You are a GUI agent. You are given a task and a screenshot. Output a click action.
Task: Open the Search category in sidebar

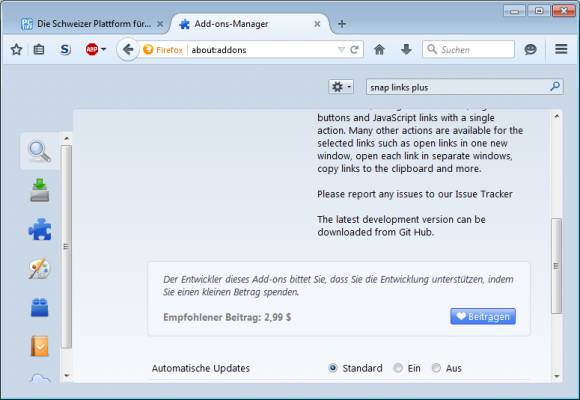tap(40, 151)
